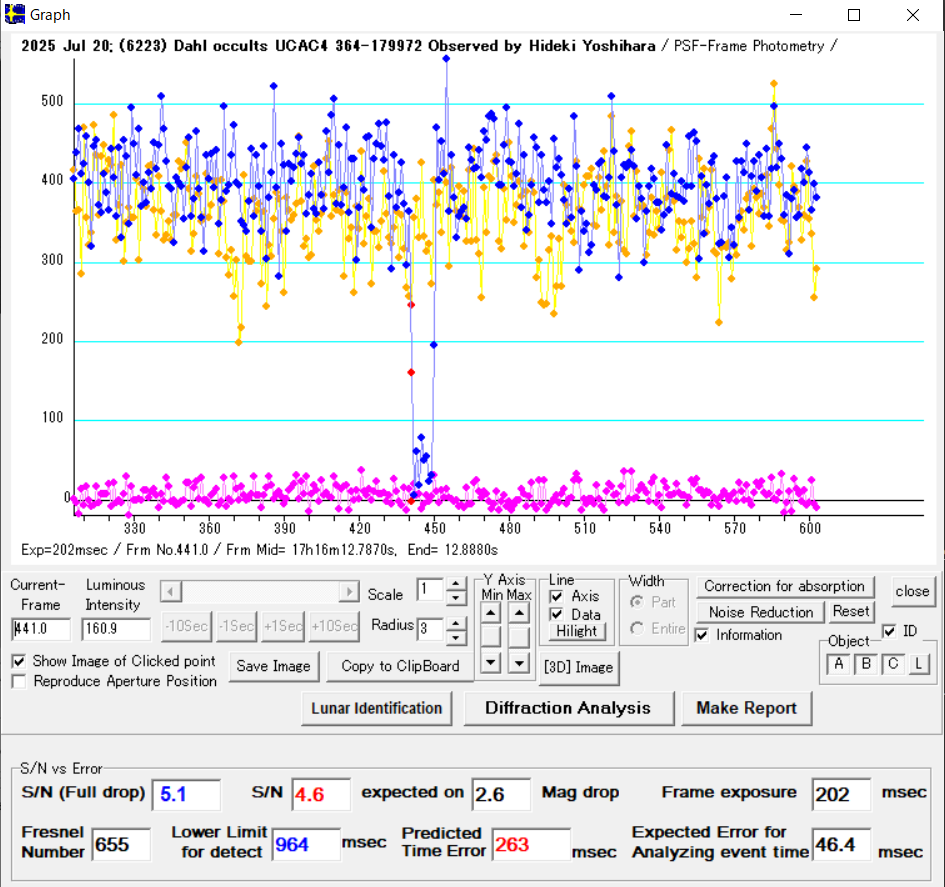Image resolution: width=945 pixels, height=887 pixels.
Task: Enable Reproduce Aperture Position checkbox
Action: (x=19, y=682)
